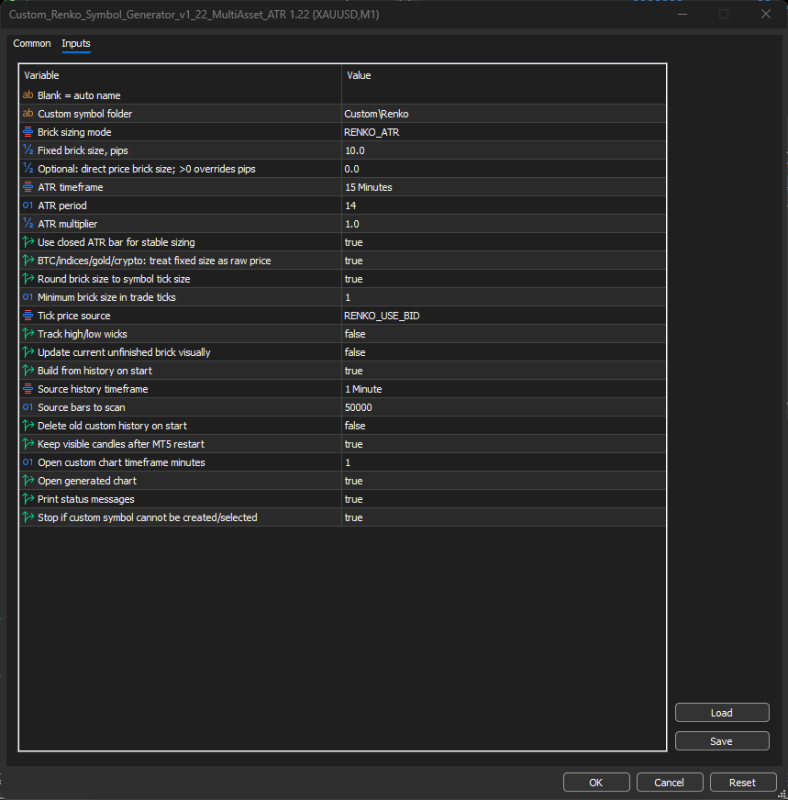This screenshot has height=800, width=788.
Task: Click the Cancel button
Action: click(669, 782)
